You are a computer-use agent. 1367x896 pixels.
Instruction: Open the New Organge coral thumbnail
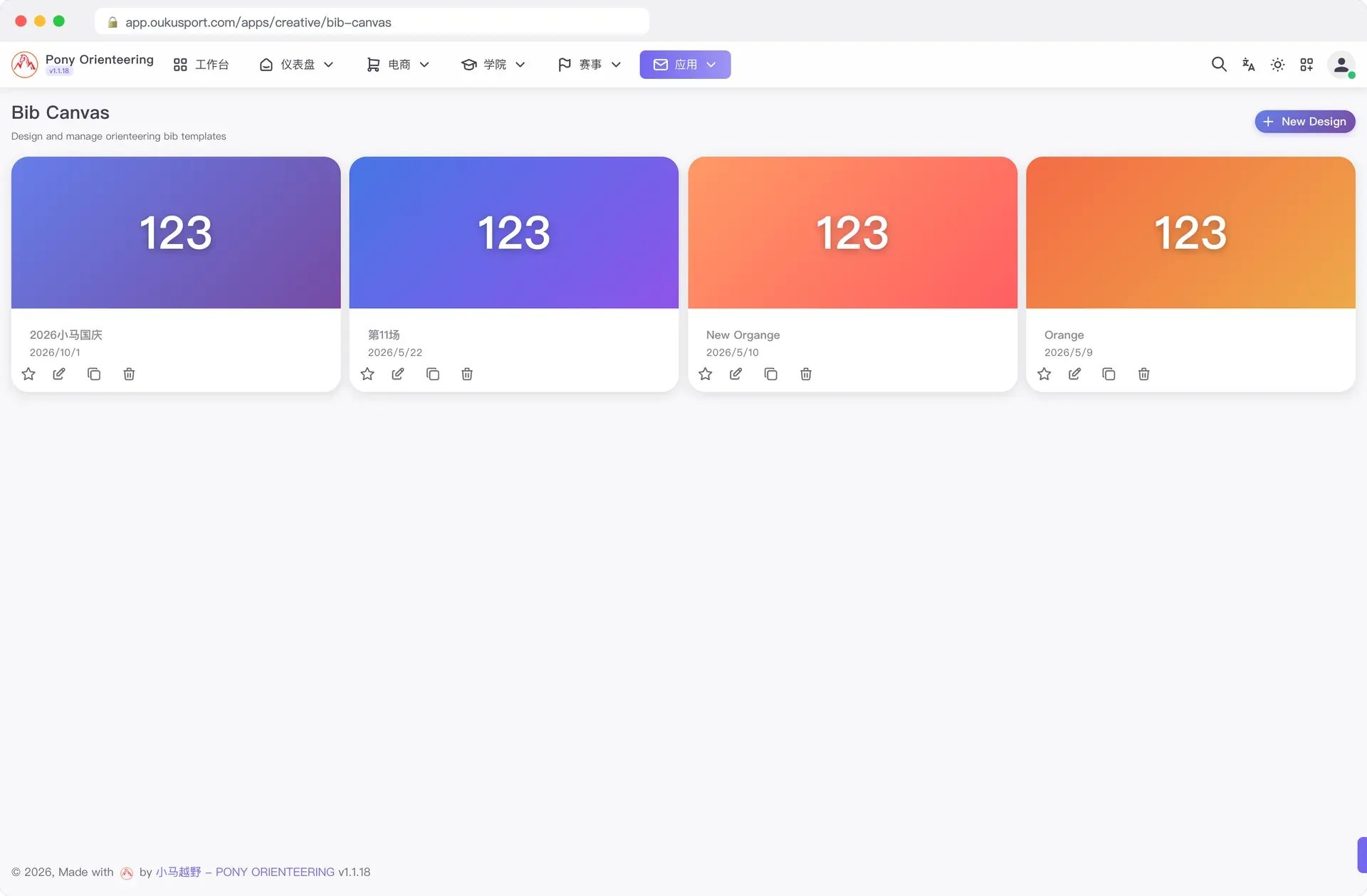[852, 233]
